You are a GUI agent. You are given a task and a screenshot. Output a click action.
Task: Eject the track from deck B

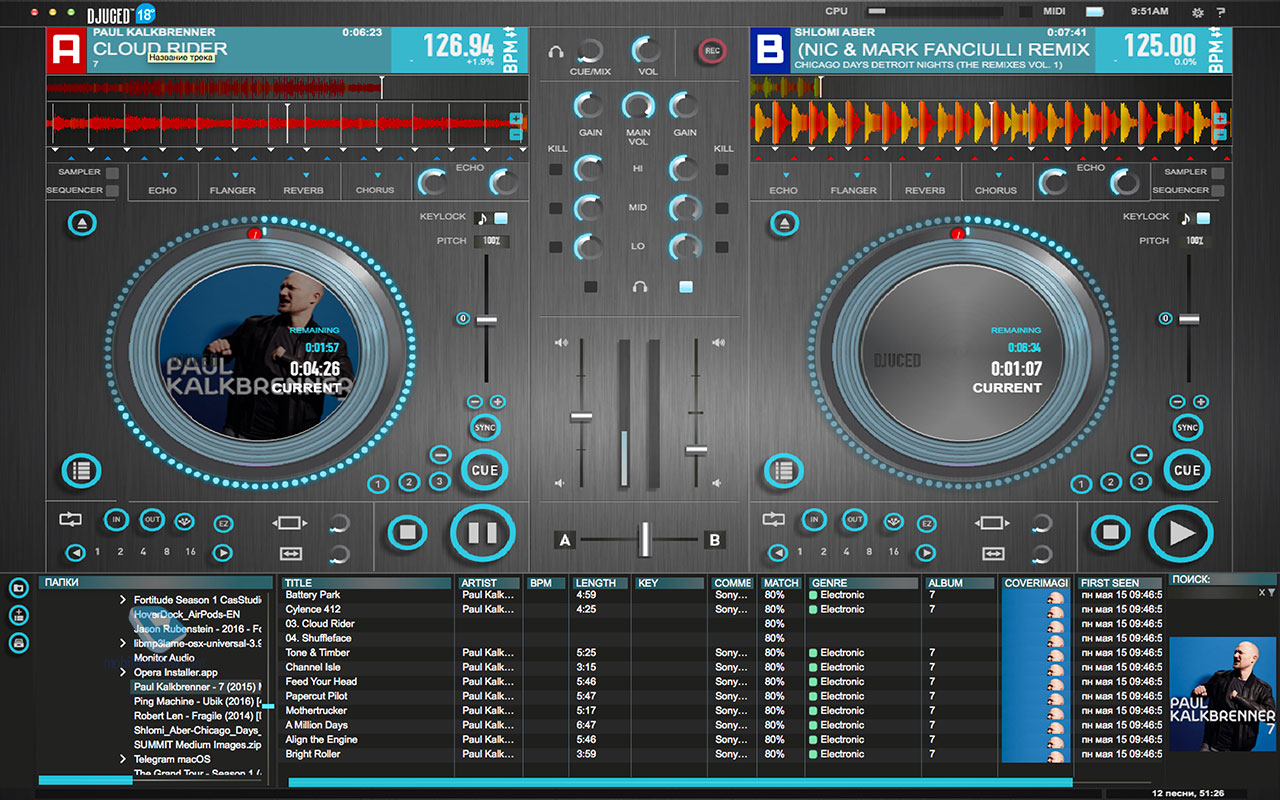785,223
